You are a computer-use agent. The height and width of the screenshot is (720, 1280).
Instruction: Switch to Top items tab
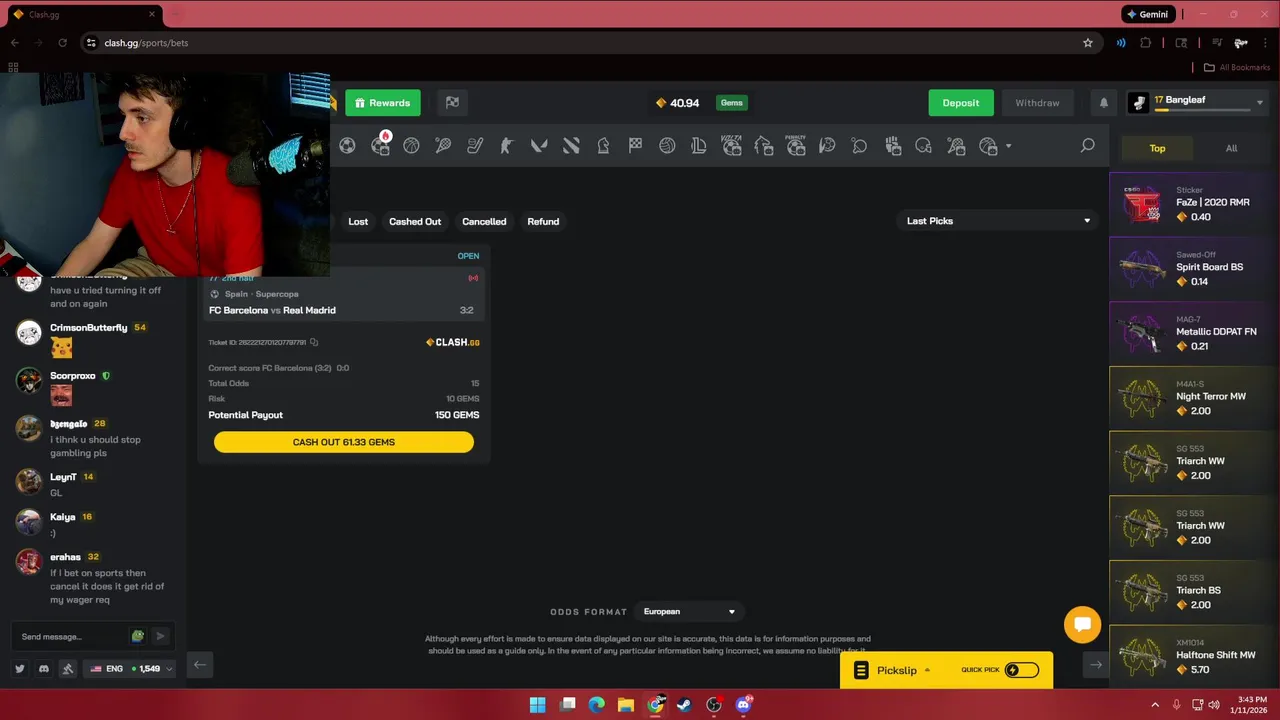pyautogui.click(x=1157, y=148)
